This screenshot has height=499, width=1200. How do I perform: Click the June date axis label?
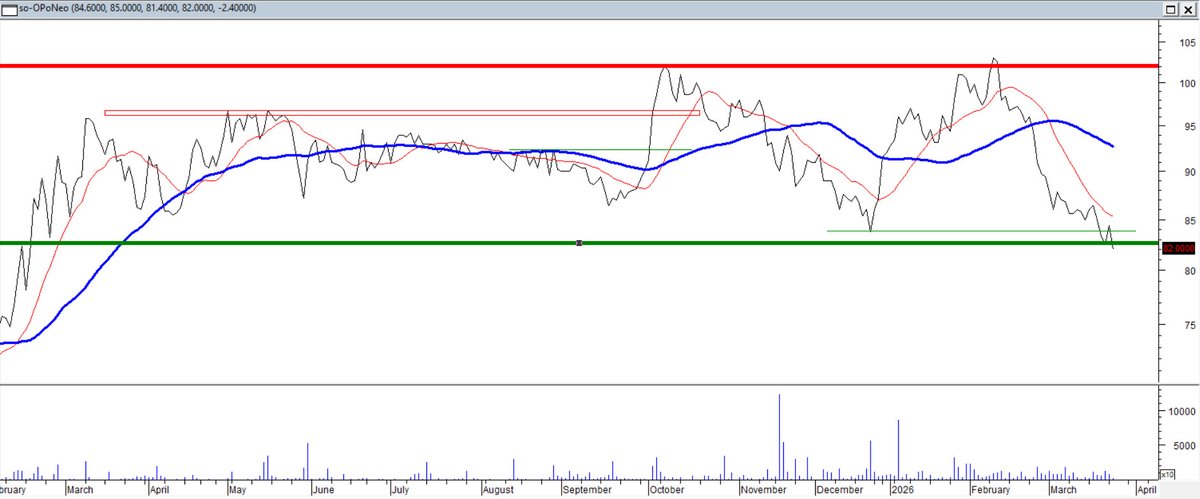pyautogui.click(x=322, y=490)
